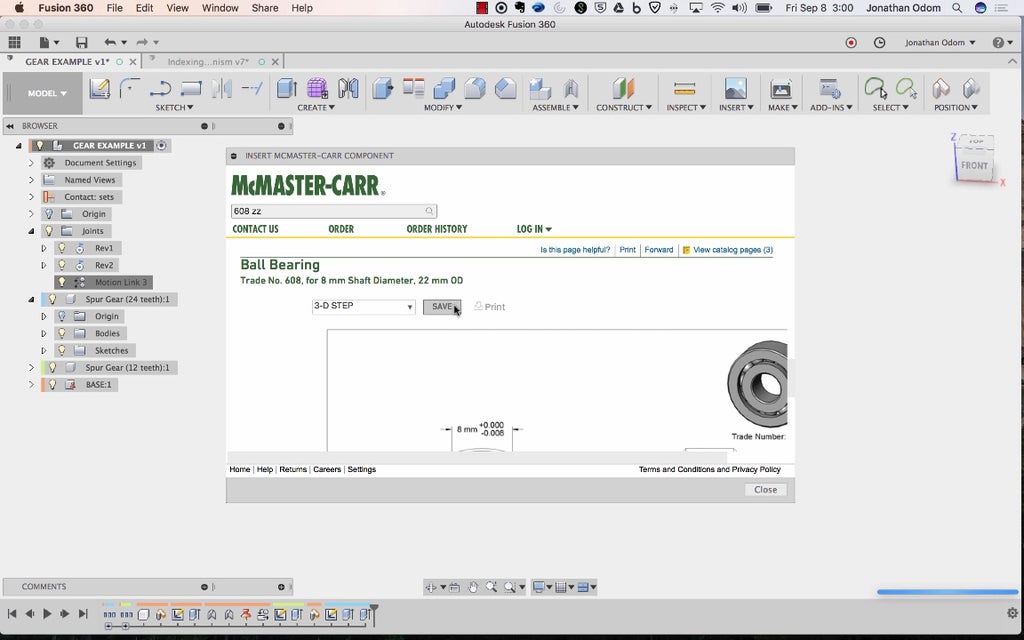Click the red record icon
Viewport: 1024px width, 640px height.
pyautogui.click(x=851, y=42)
